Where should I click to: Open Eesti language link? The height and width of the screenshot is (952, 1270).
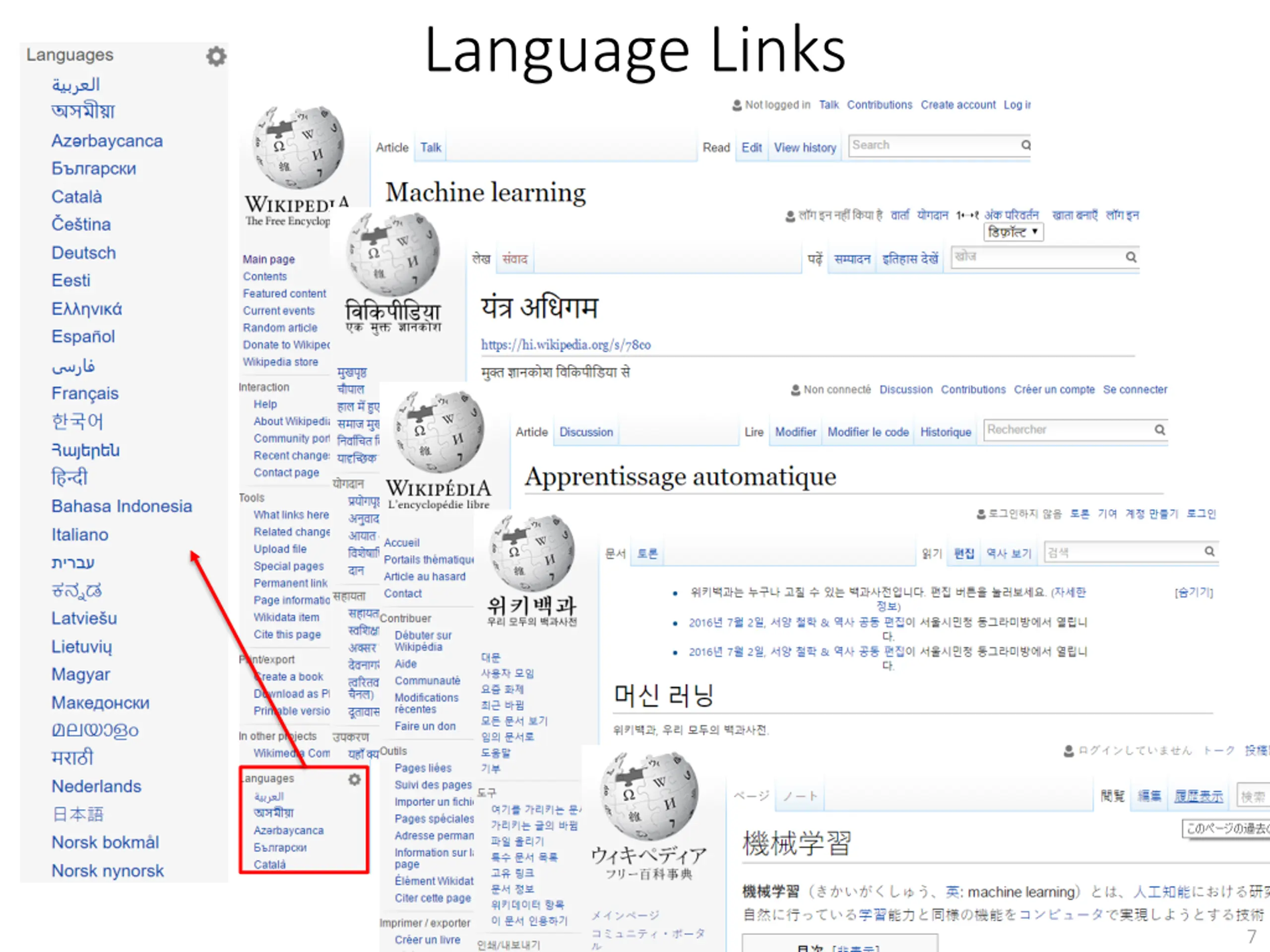click(x=70, y=281)
